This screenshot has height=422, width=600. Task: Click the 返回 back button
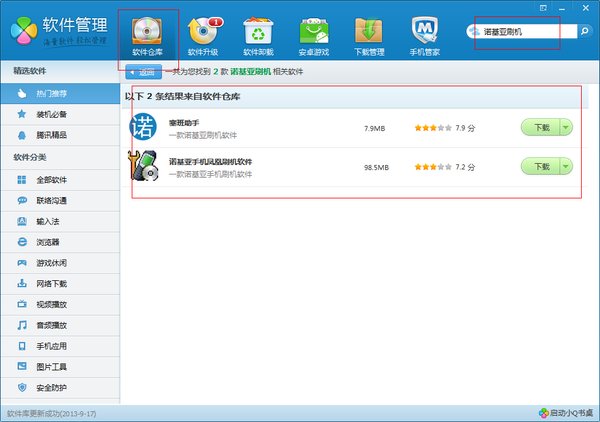coord(143,72)
